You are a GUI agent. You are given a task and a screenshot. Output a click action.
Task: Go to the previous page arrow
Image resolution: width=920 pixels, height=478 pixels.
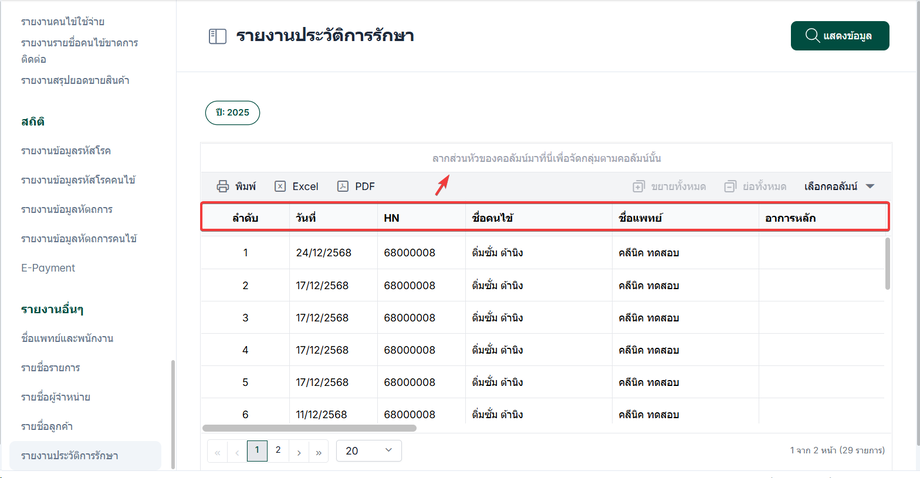point(237,452)
